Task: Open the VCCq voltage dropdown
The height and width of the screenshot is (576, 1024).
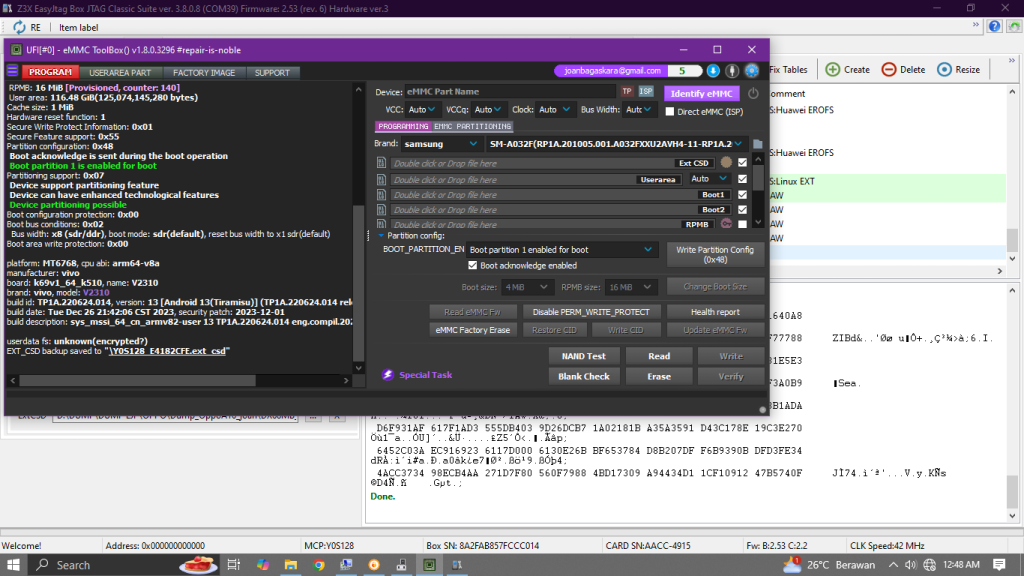Action: [488, 110]
